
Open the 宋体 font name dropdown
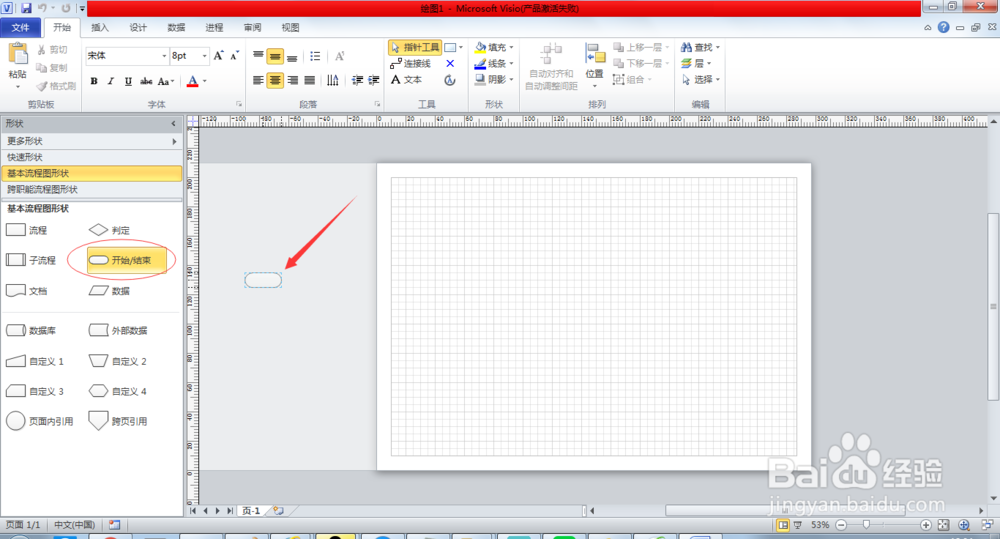click(x=164, y=55)
